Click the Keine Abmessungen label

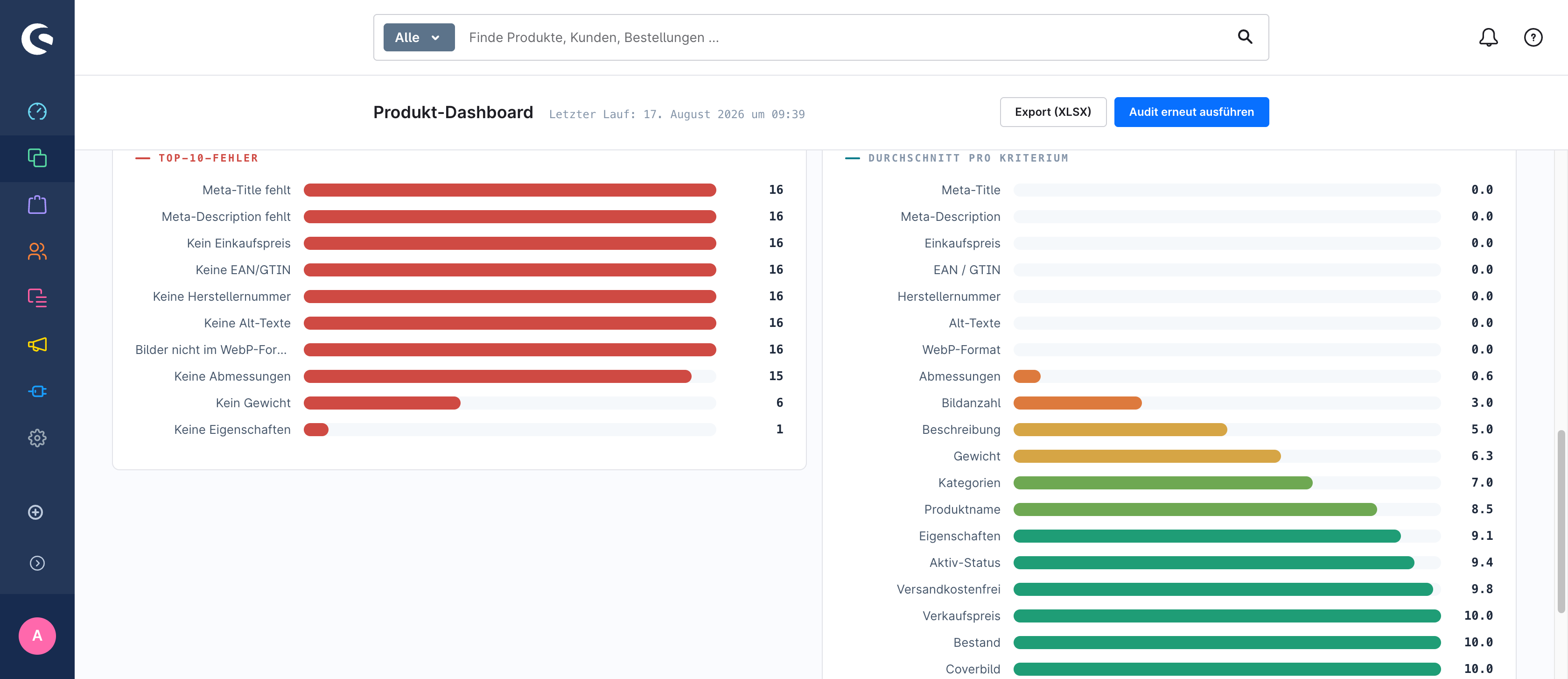[232, 376]
